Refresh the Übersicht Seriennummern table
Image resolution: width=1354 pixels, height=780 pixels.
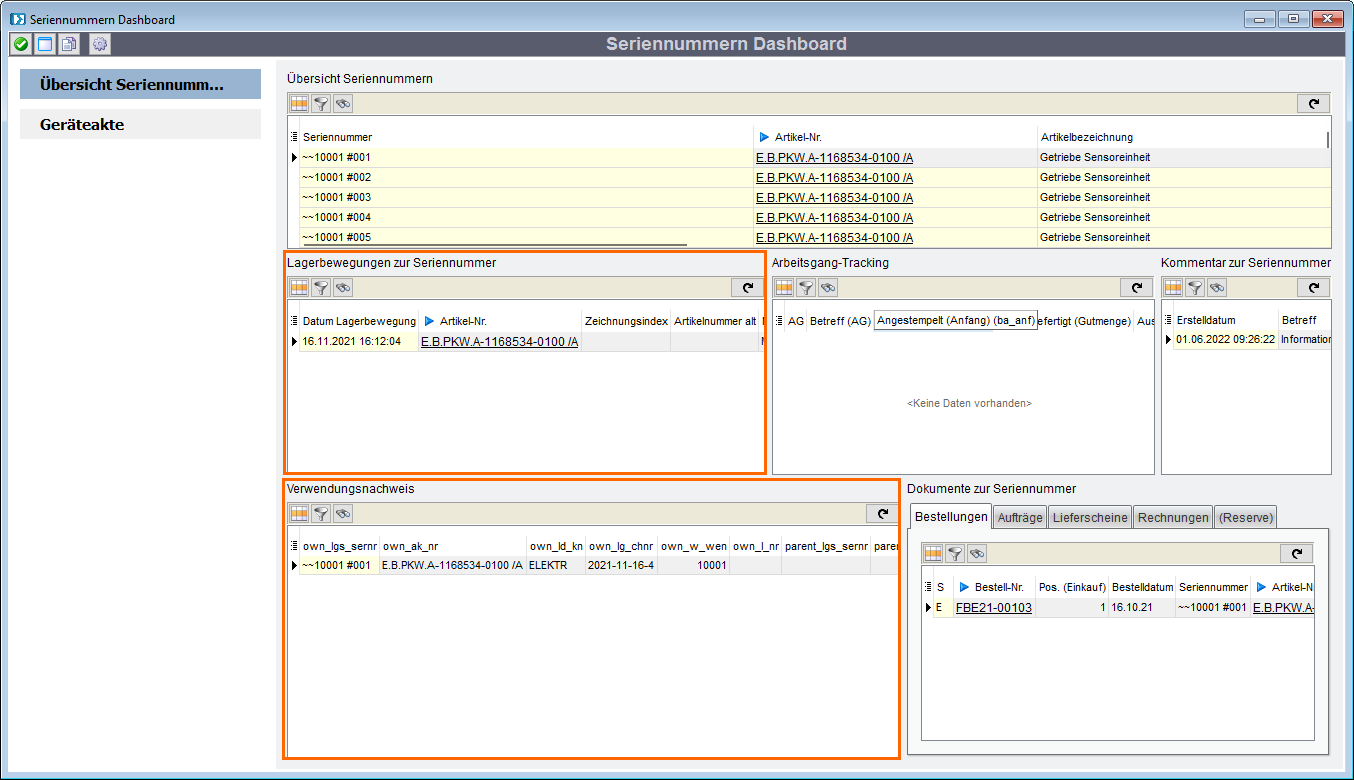(x=1313, y=103)
